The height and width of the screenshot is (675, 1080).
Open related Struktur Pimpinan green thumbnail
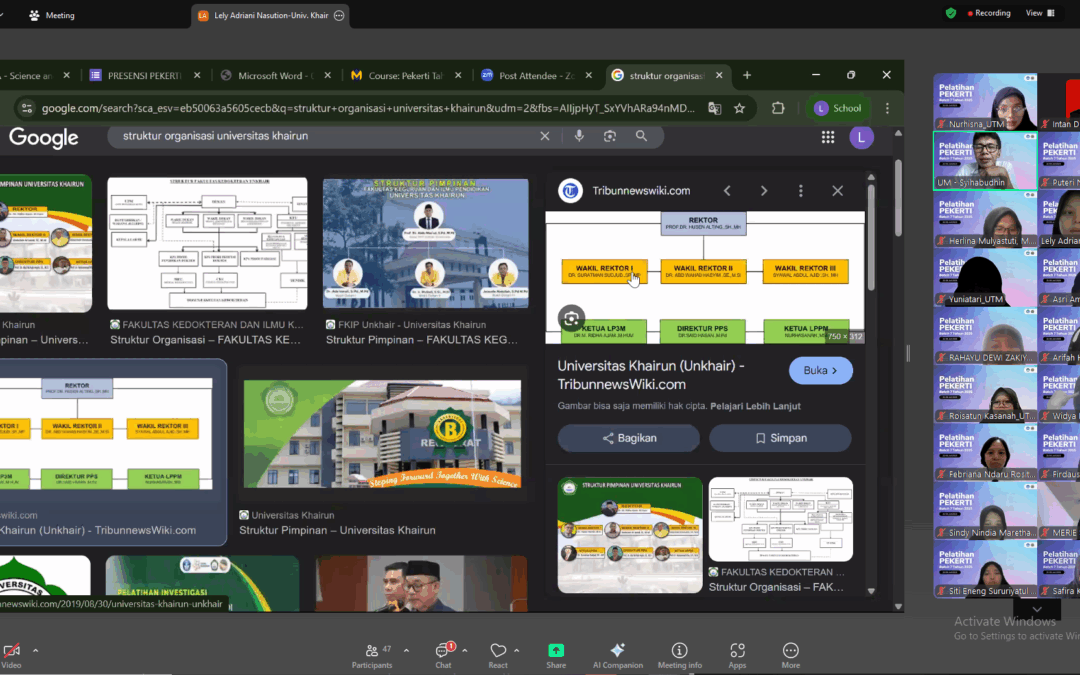coord(630,535)
